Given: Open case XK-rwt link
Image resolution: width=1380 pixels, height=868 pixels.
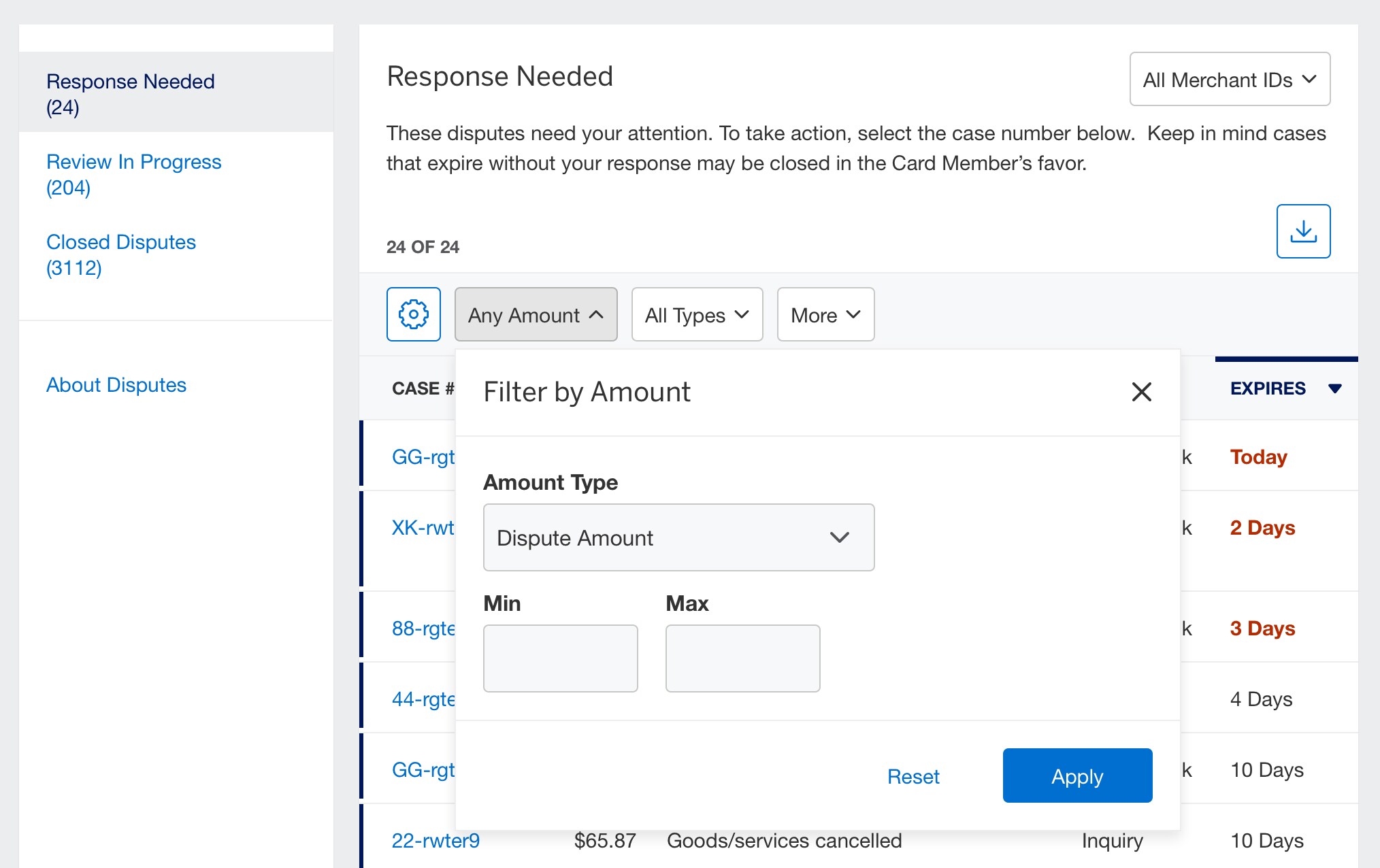Looking at the screenshot, I should pyautogui.click(x=423, y=528).
